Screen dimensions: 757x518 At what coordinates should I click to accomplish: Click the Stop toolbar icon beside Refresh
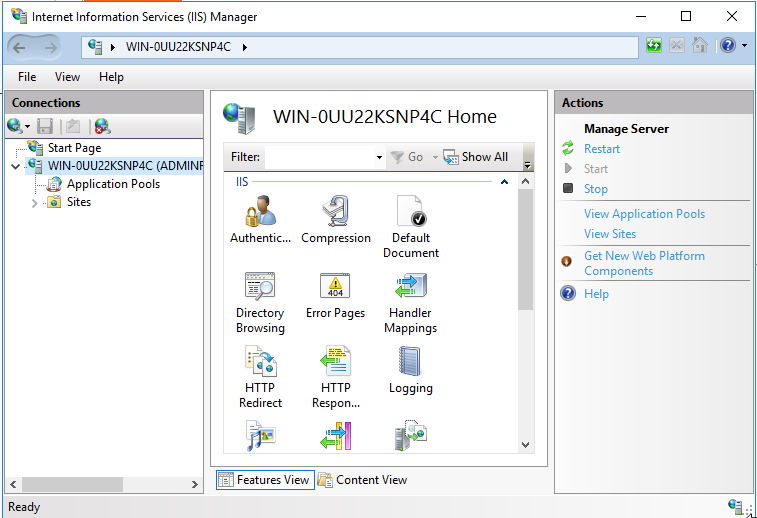(677, 46)
